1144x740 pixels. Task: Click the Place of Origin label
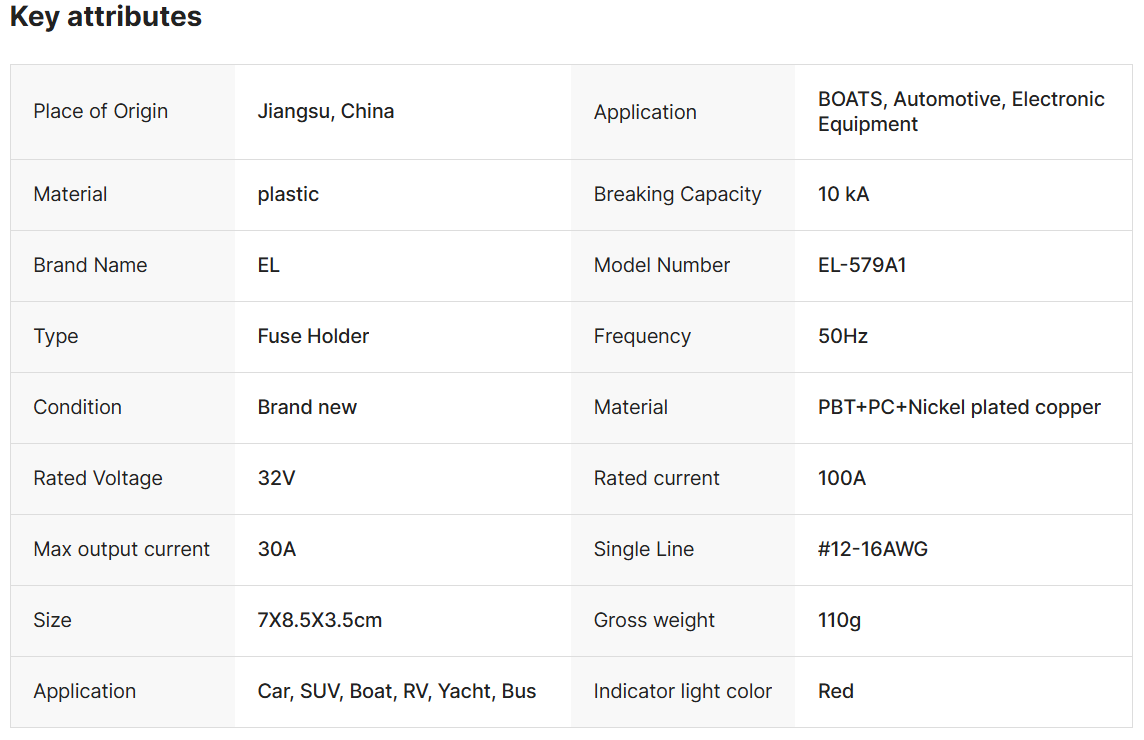click(100, 111)
